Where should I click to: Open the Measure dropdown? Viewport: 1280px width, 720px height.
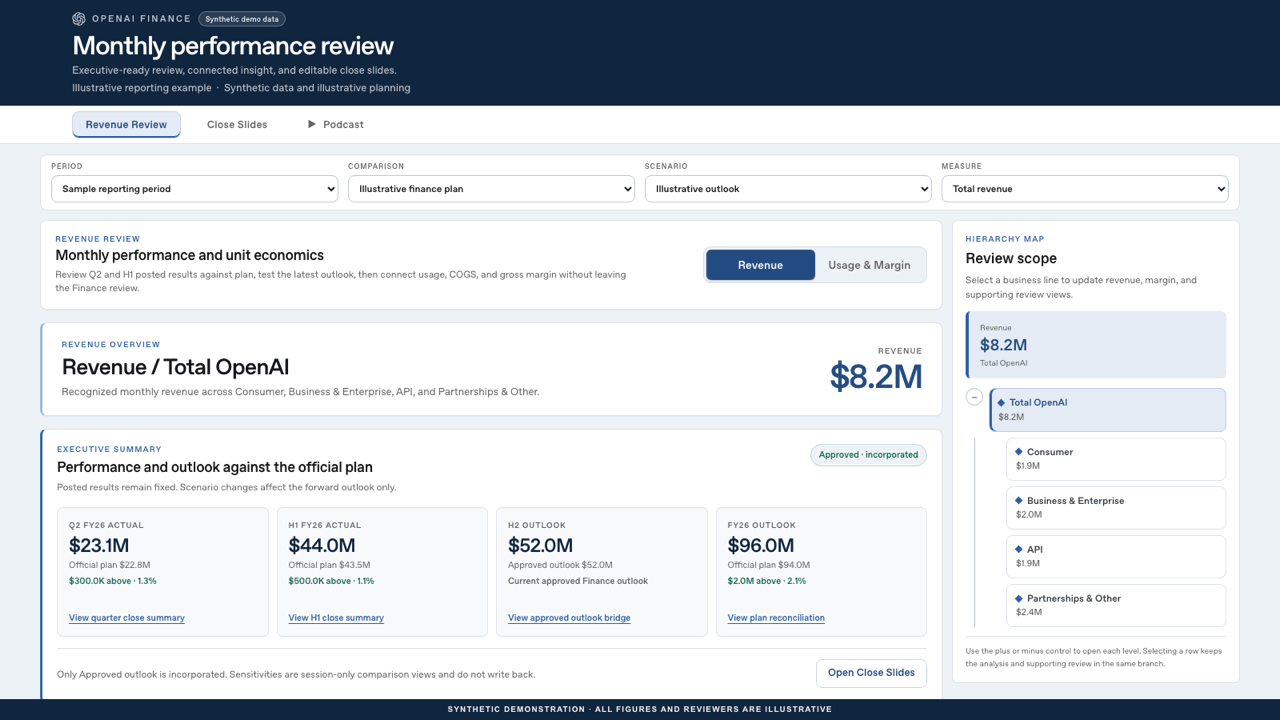pyautogui.click(x=1085, y=189)
